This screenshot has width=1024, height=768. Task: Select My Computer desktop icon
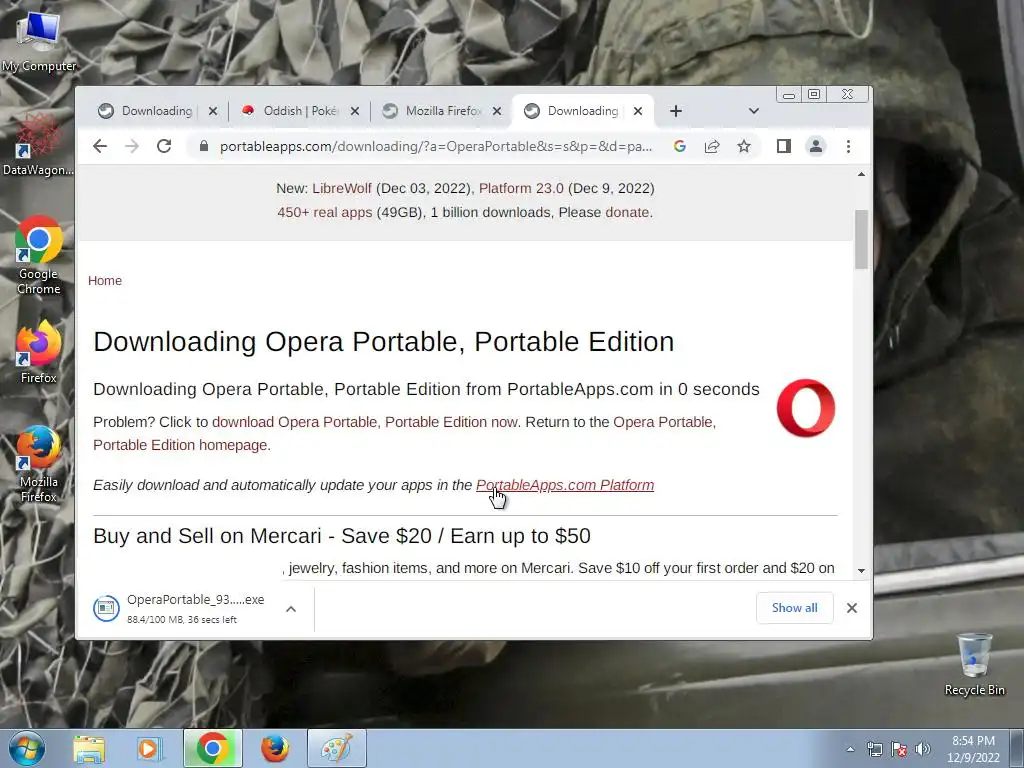pos(39,40)
